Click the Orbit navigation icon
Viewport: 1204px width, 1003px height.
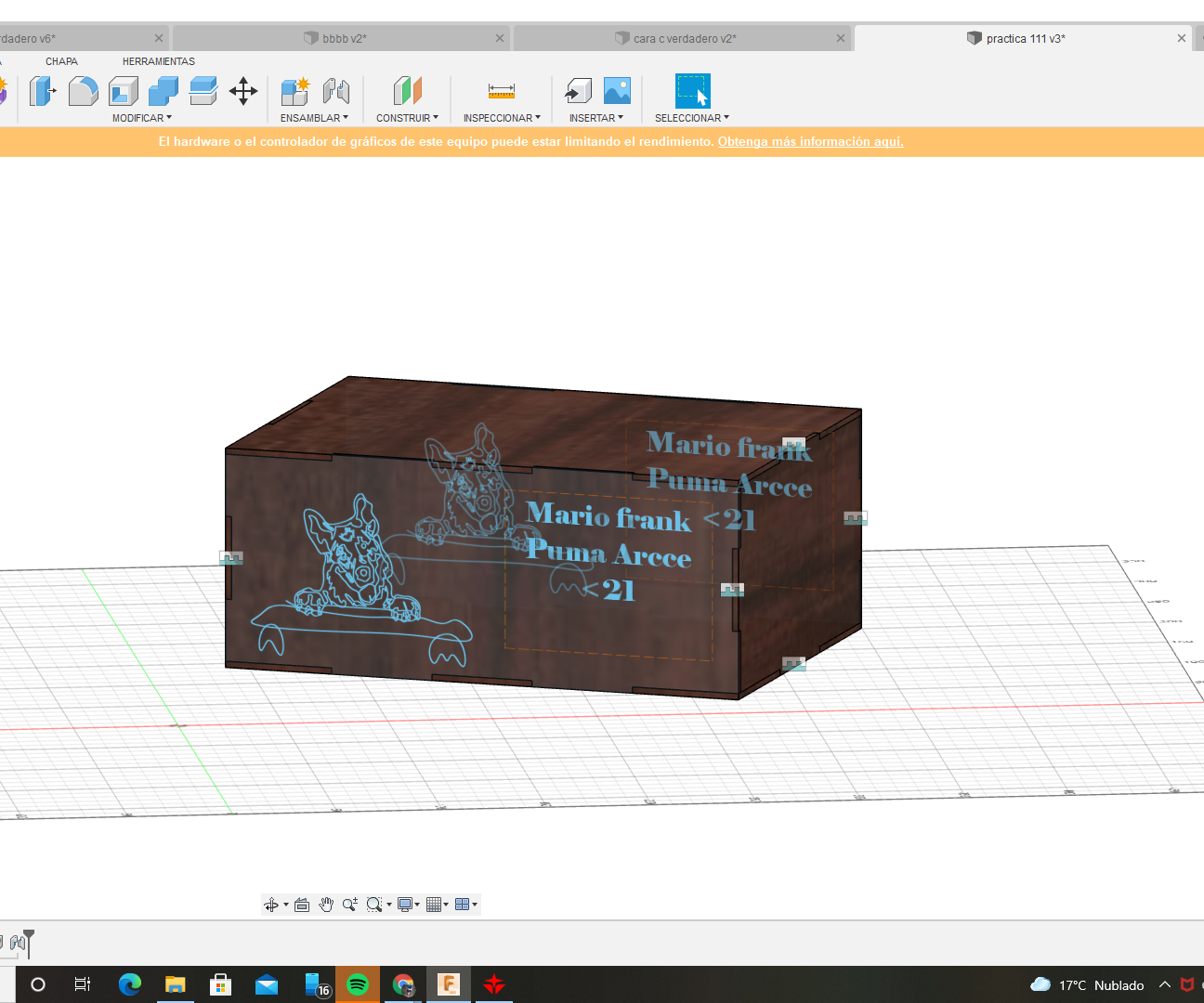271,905
